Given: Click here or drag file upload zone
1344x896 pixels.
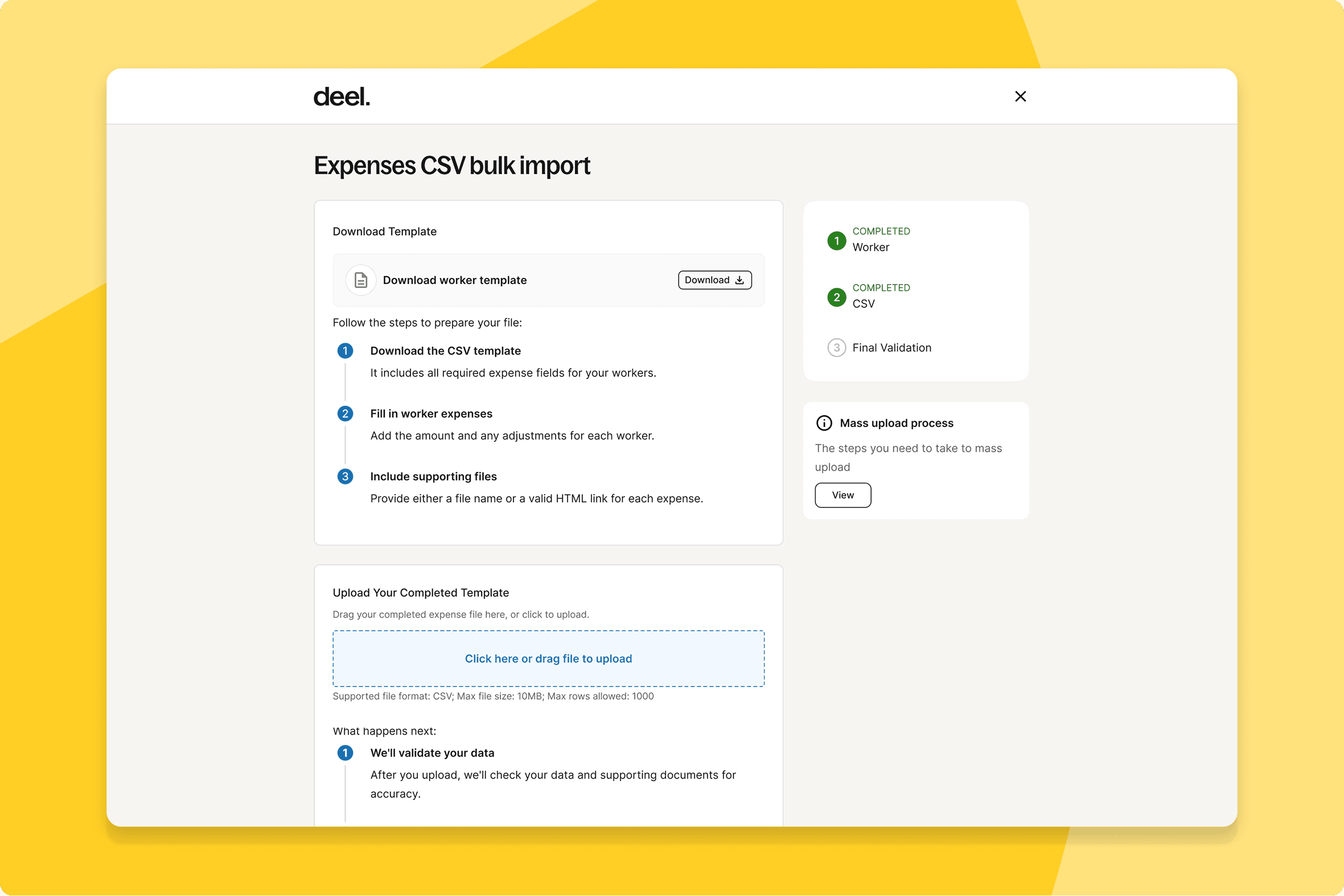Looking at the screenshot, I should pyautogui.click(x=548, y=658).
